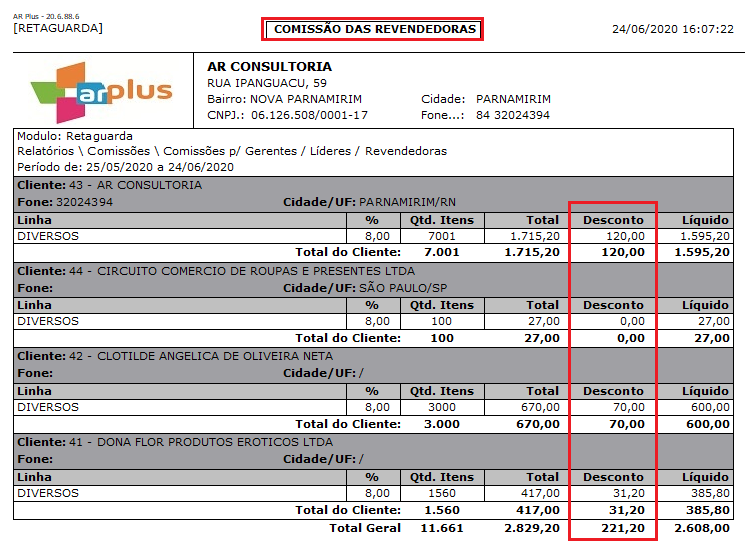Screen dimensions: 745x555
Task: Click Desconto value 120,00 in client 43 DIVERSOS row
Action: [x=625, y=236]
